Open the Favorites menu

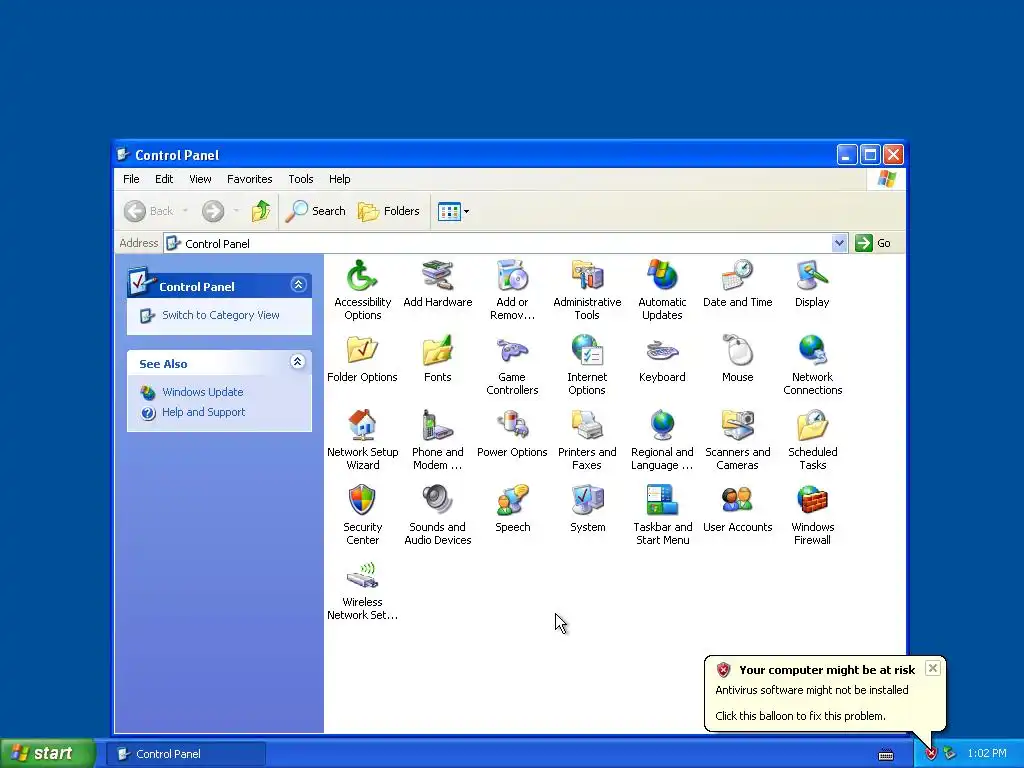tap(249, 179)
